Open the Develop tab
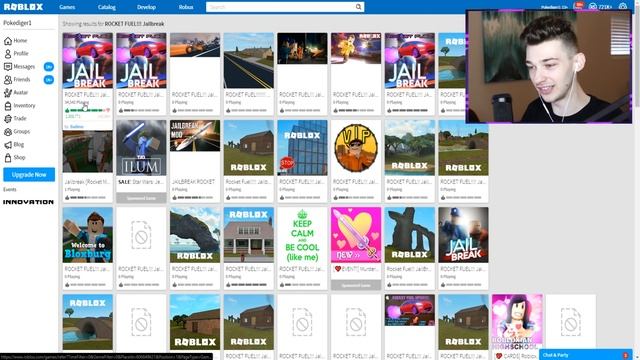 click(146, 7)
